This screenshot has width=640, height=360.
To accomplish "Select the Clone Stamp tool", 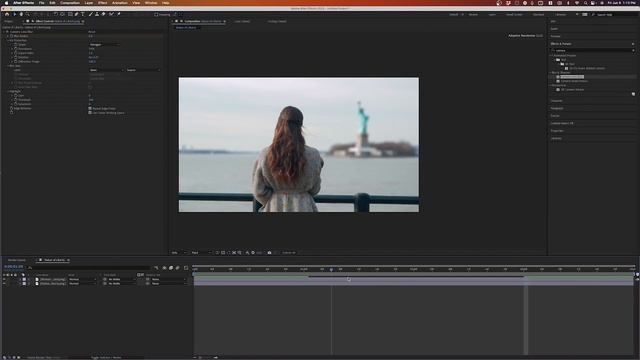I will pyautogui.click(x=97, y=14).
